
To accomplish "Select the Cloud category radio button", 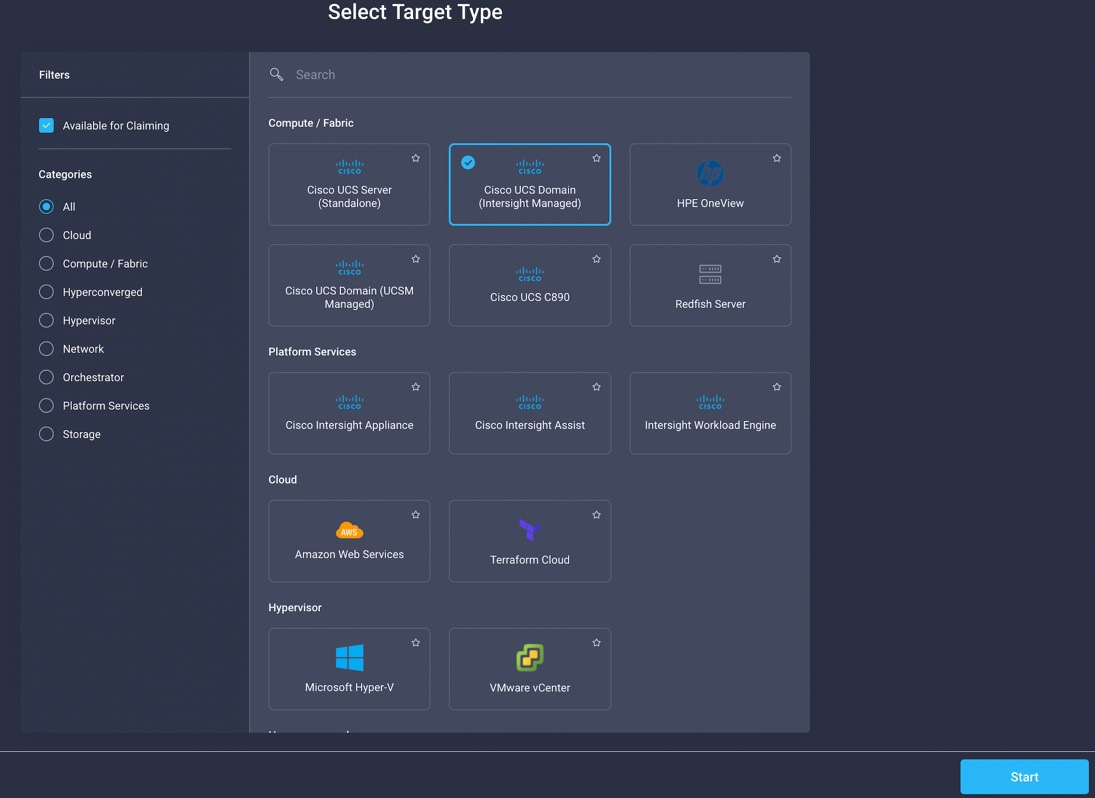I will pos(46,235).
